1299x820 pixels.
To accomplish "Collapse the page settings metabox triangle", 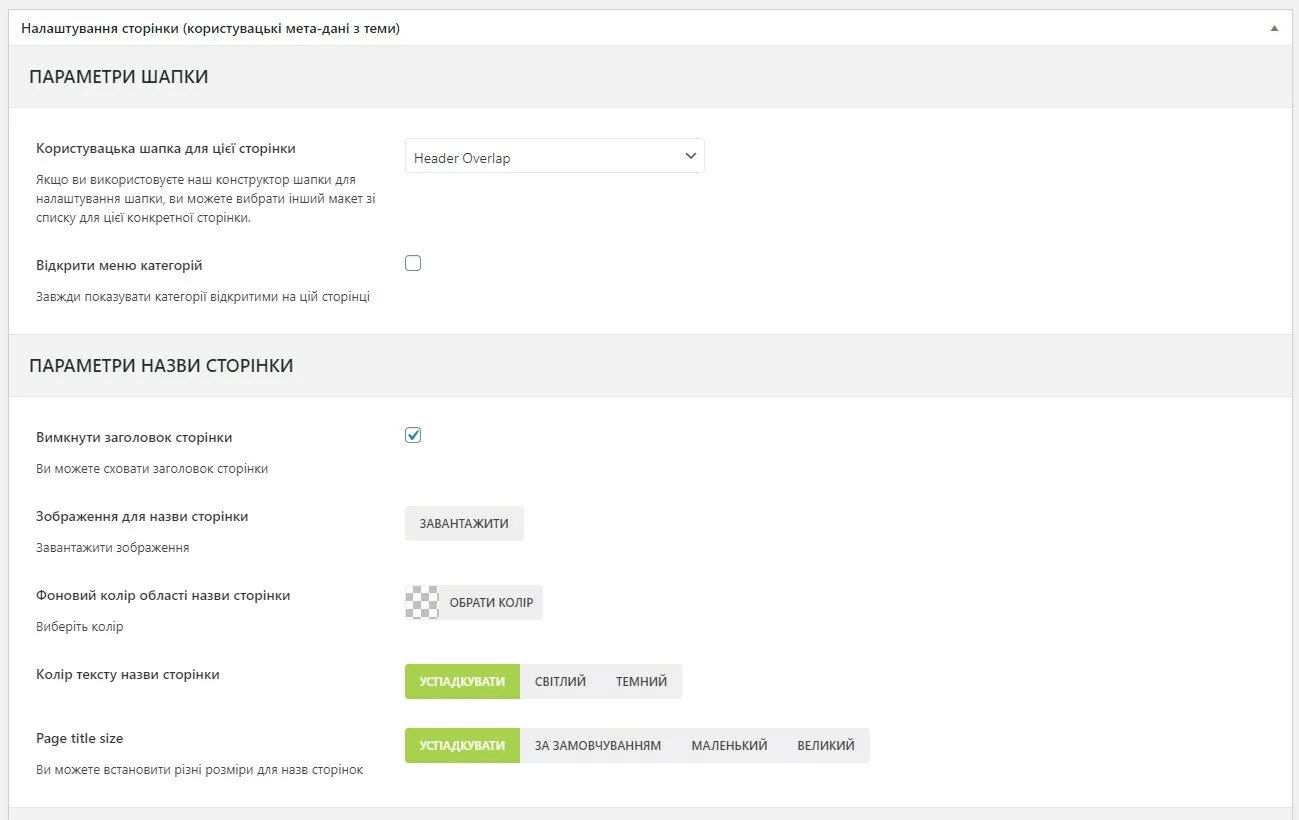I will (x=1274, y=29).
